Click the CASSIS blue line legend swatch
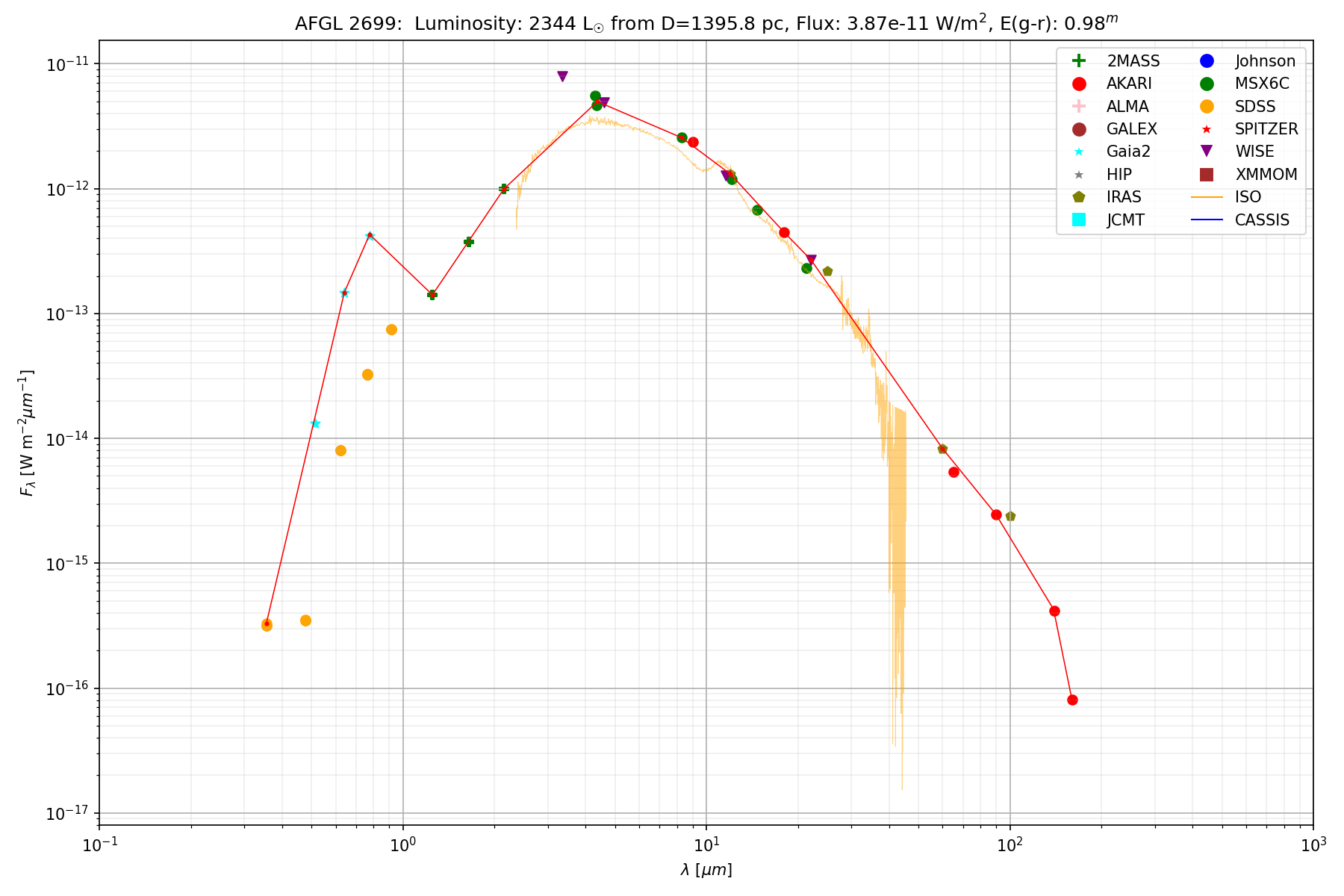The height and width of the screenshot is (896, 1344). pyautogui.click(x=1207, y=220)
